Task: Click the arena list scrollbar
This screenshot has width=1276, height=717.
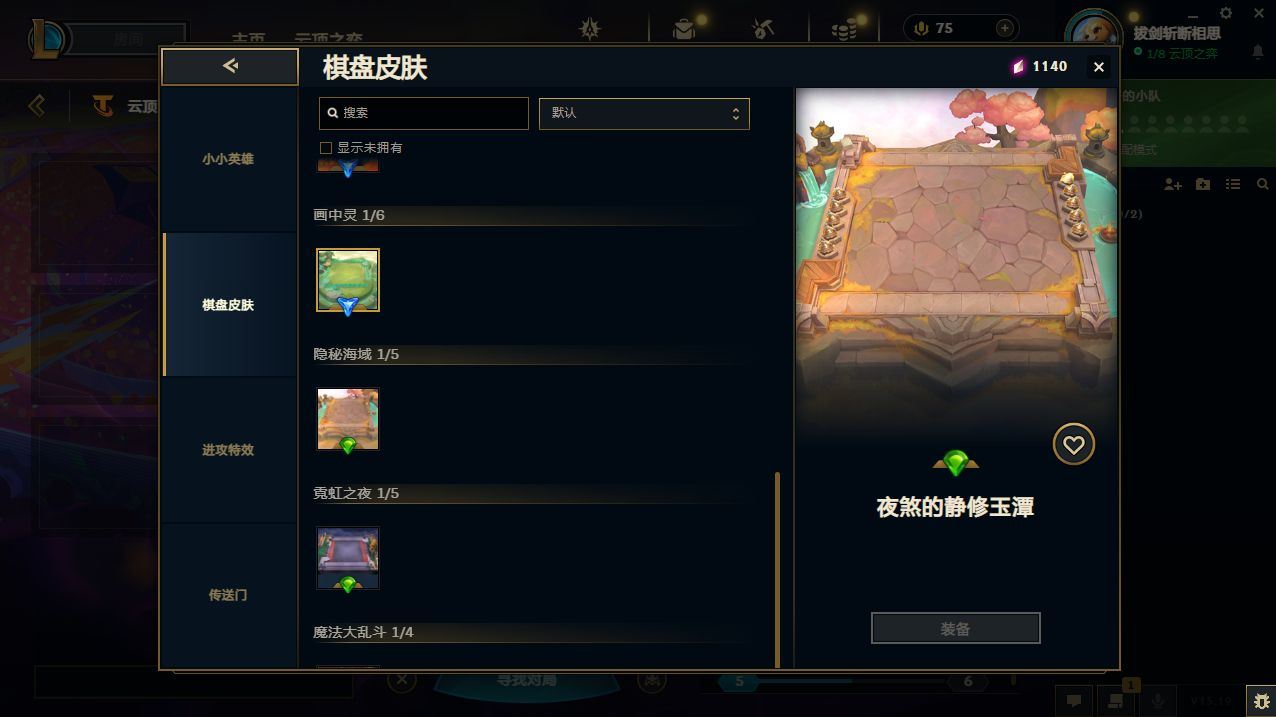Action: pyautogui.click(x=777, y=570)
